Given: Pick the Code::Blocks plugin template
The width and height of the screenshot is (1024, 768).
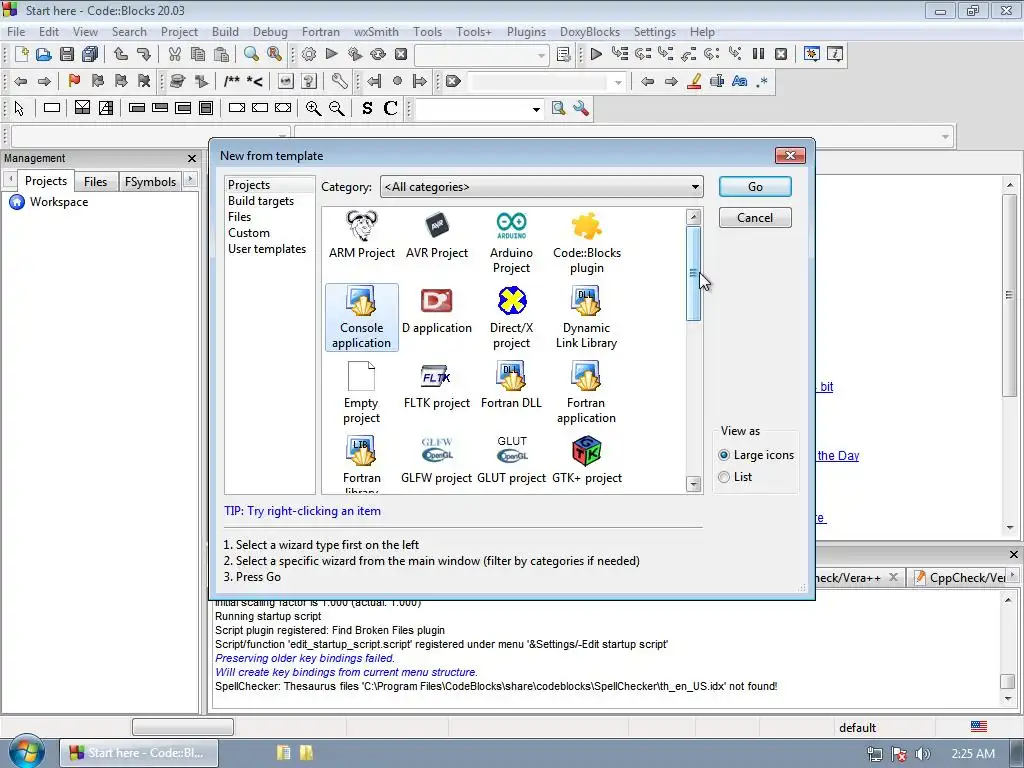Looking at the screenshot, I should pyautogui.click(x=586, y=242).
